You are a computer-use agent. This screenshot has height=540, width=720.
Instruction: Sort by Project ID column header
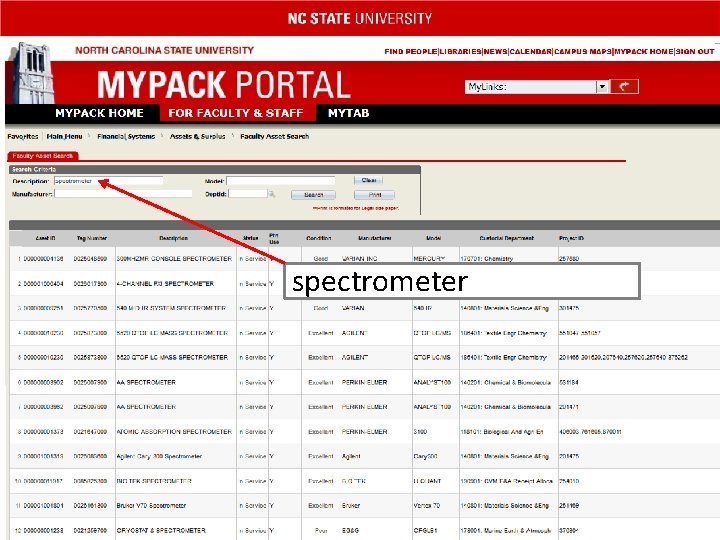pos(571,238)
